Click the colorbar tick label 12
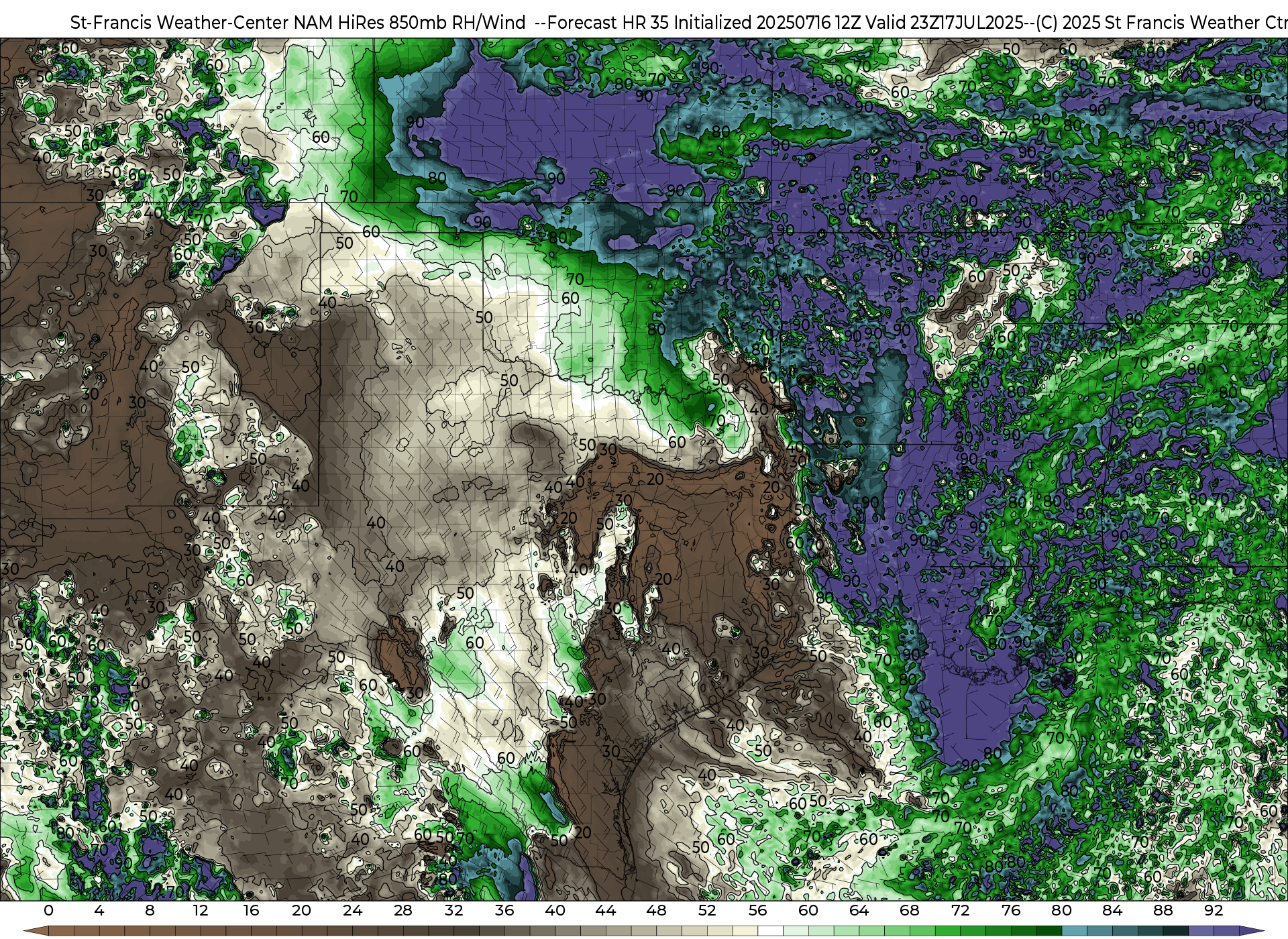This screenshot has height=939, width=1288. point(201,910)
